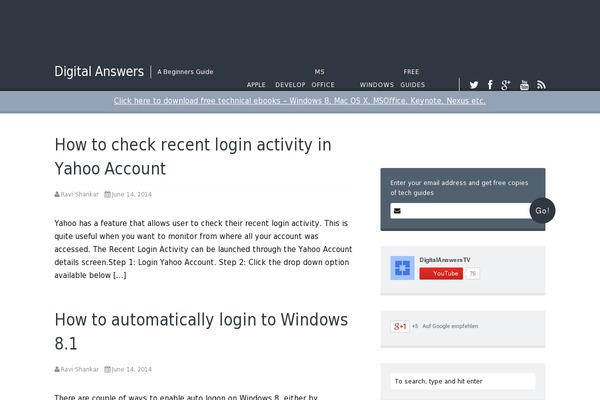The image size is (600, 400).
Task: Open the Facebook page icon
Action: click(x=490, y=85)
